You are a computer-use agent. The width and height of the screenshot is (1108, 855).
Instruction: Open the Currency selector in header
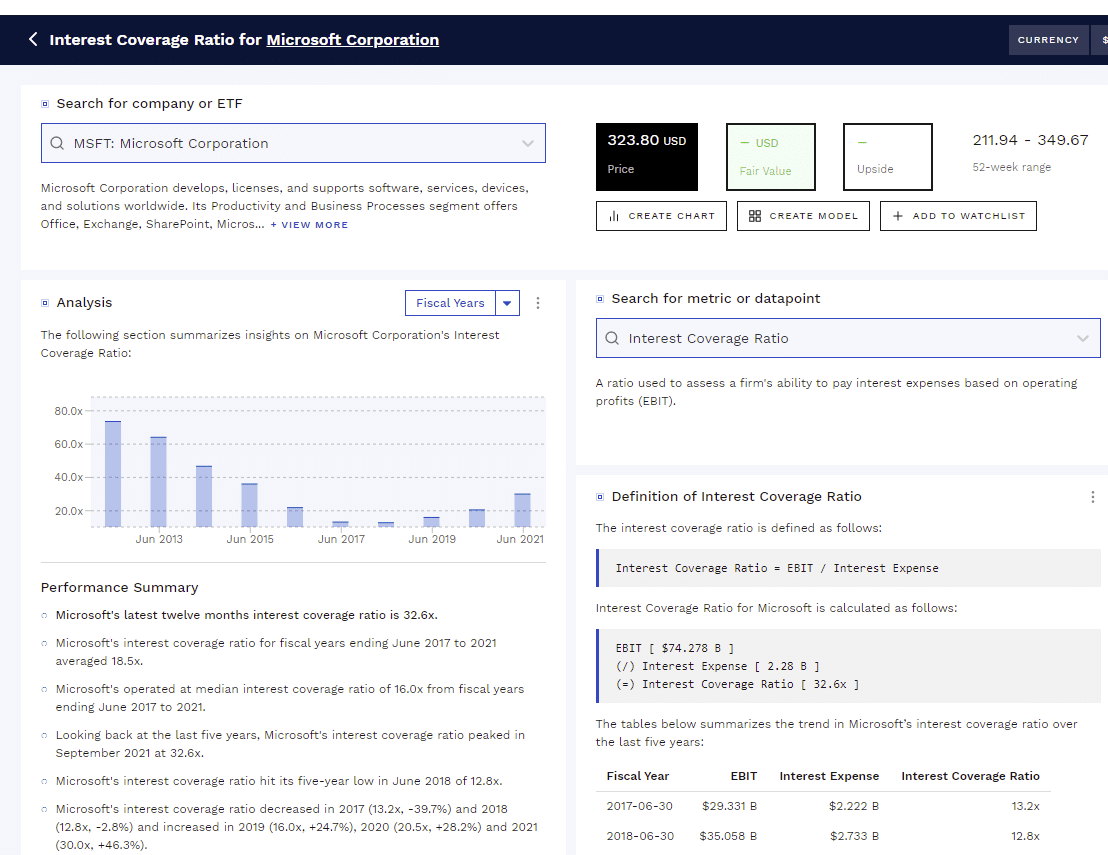1048,40
